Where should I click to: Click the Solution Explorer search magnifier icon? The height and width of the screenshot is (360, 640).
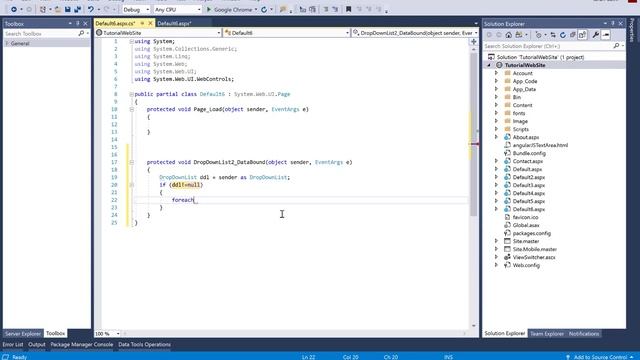click(616, 46)
